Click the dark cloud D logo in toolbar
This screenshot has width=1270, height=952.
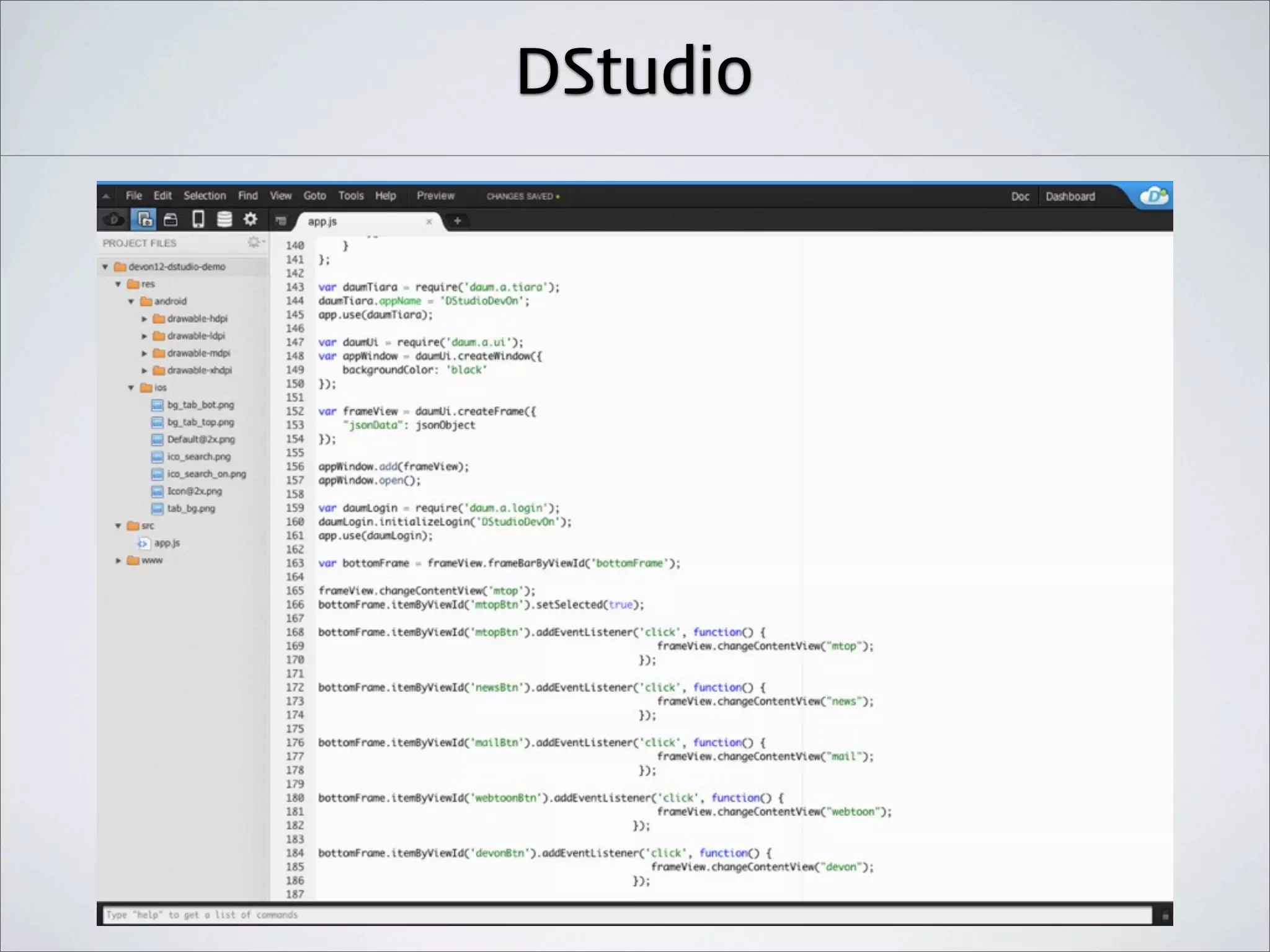114,219
